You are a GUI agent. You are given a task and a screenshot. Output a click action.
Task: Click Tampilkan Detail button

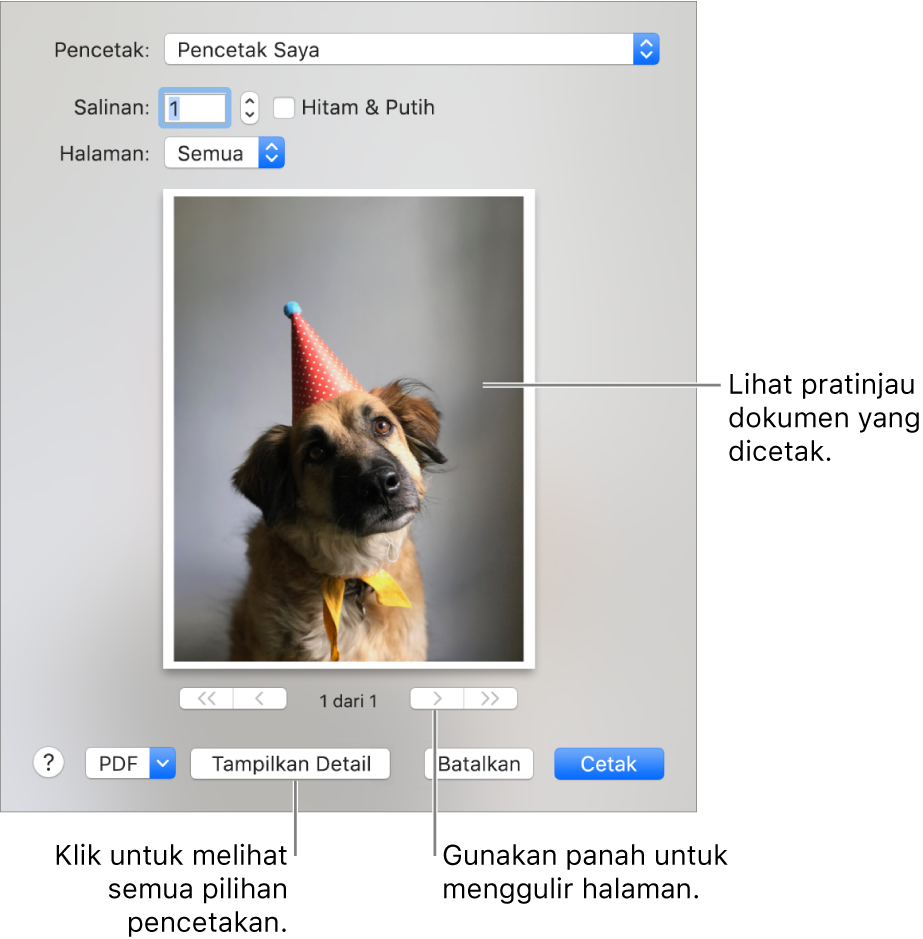tap(290, 764)
